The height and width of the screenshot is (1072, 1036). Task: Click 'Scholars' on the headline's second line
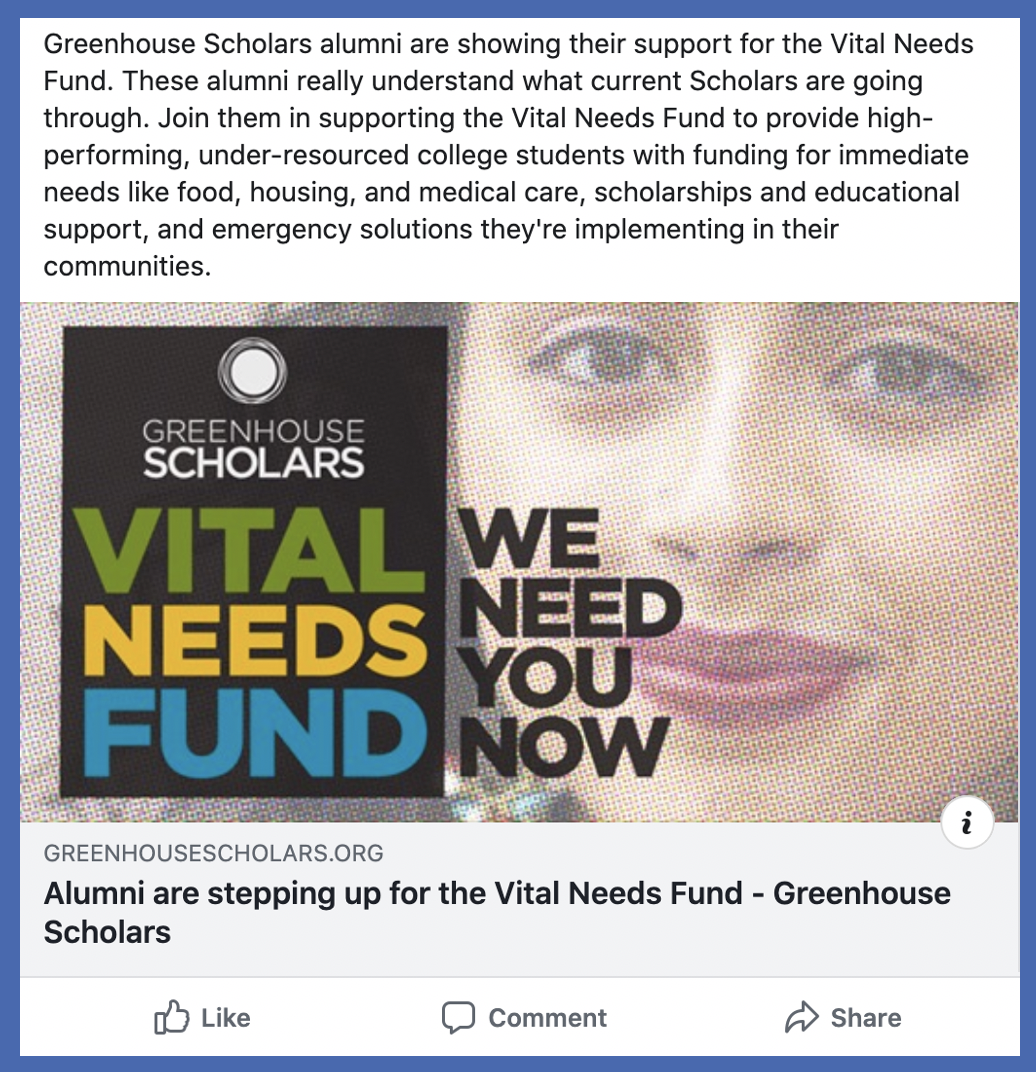[107, 933]
